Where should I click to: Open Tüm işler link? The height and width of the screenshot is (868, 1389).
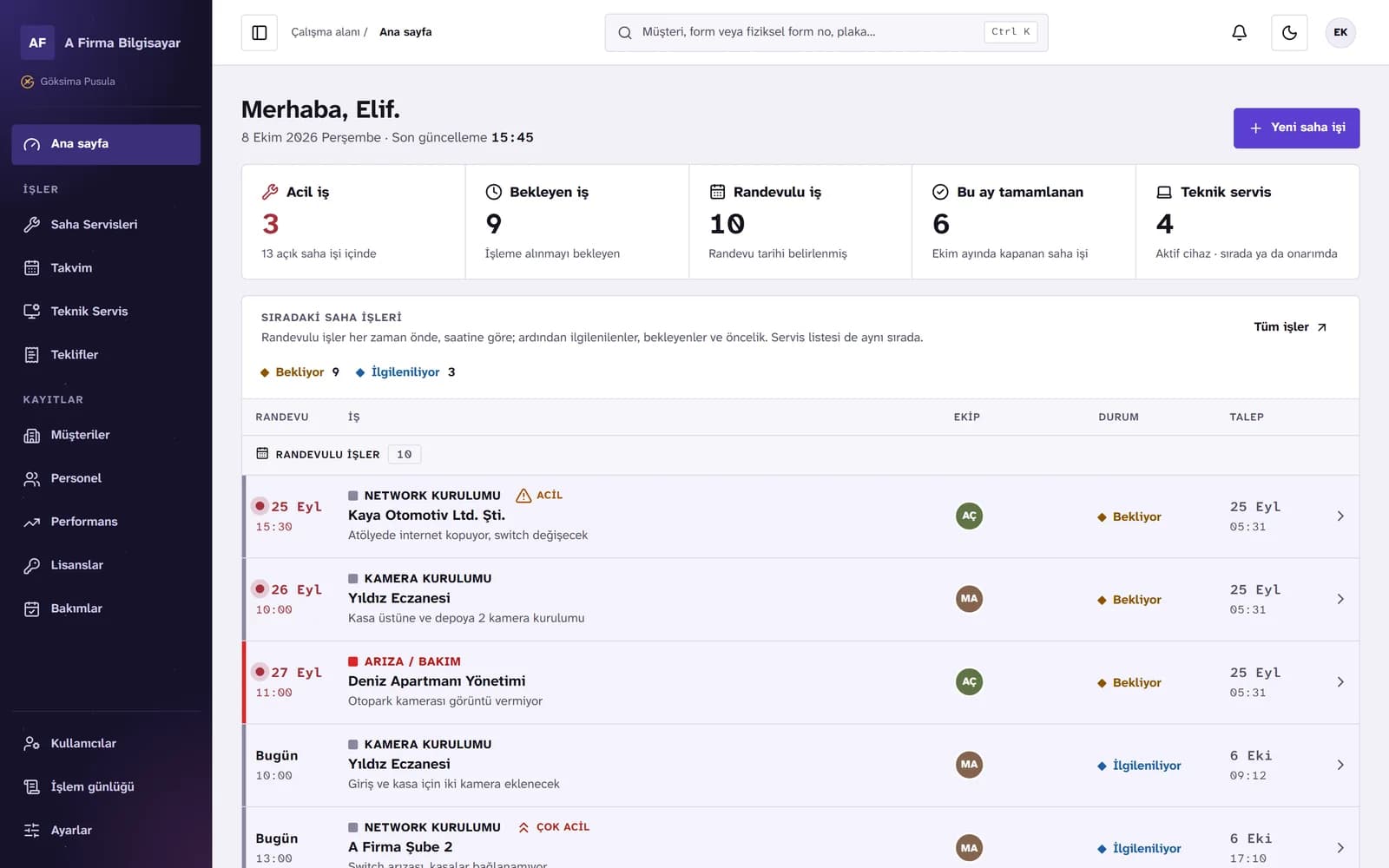coord(1290,327)
